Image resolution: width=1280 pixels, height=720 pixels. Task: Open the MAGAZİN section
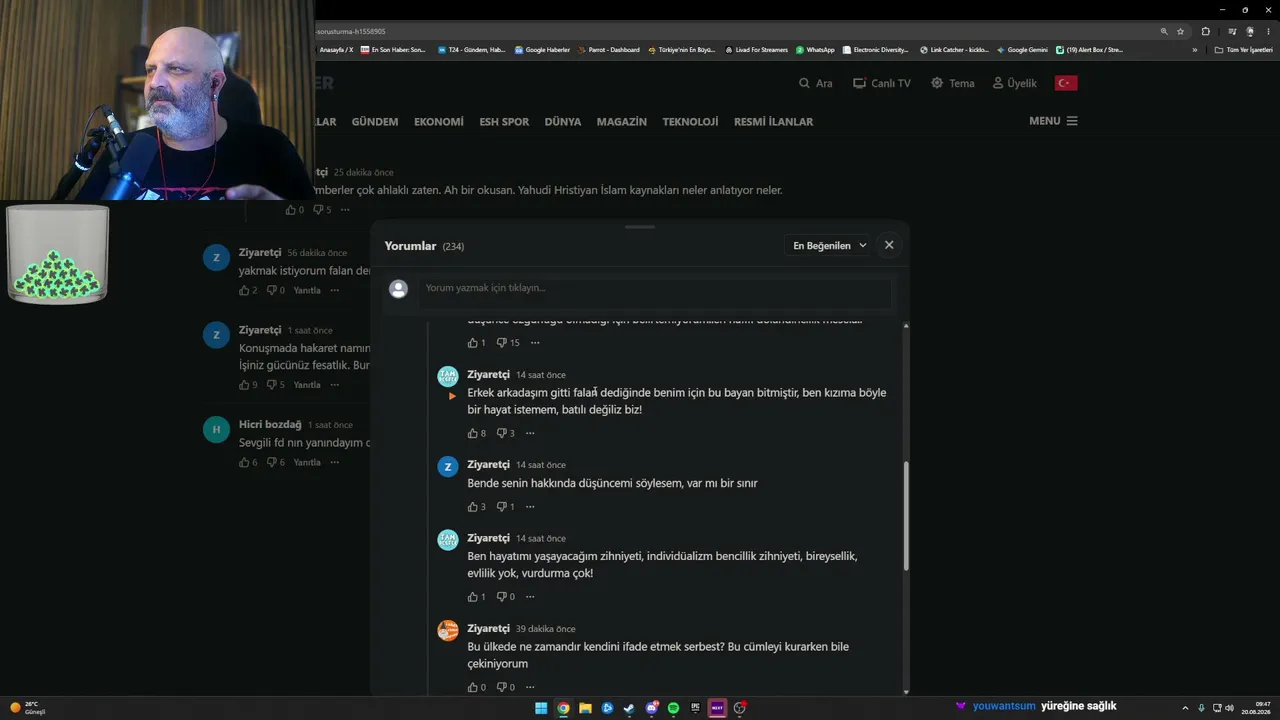click(622, 121)
